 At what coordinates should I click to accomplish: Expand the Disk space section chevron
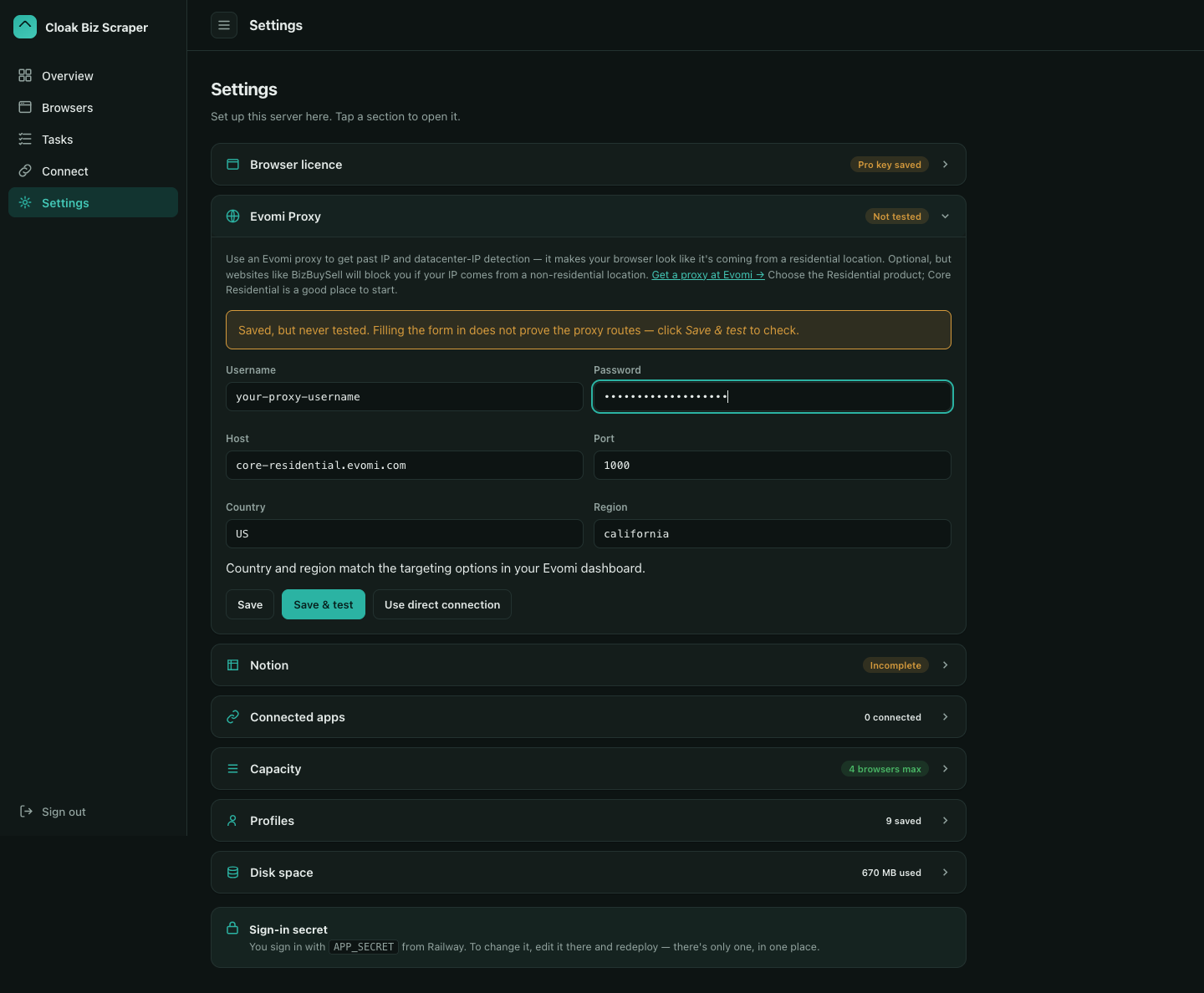pyautogui.click(x=946, y=872)
